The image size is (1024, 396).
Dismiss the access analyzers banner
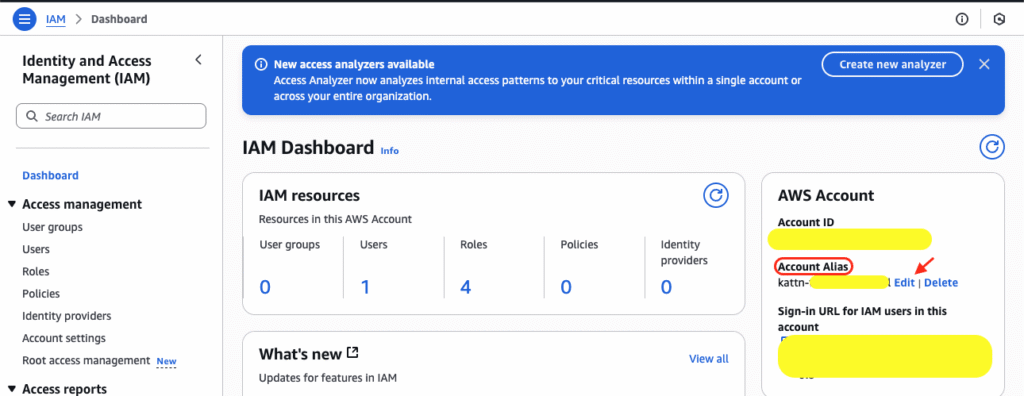pyautogui.click(x=984, y=64)
